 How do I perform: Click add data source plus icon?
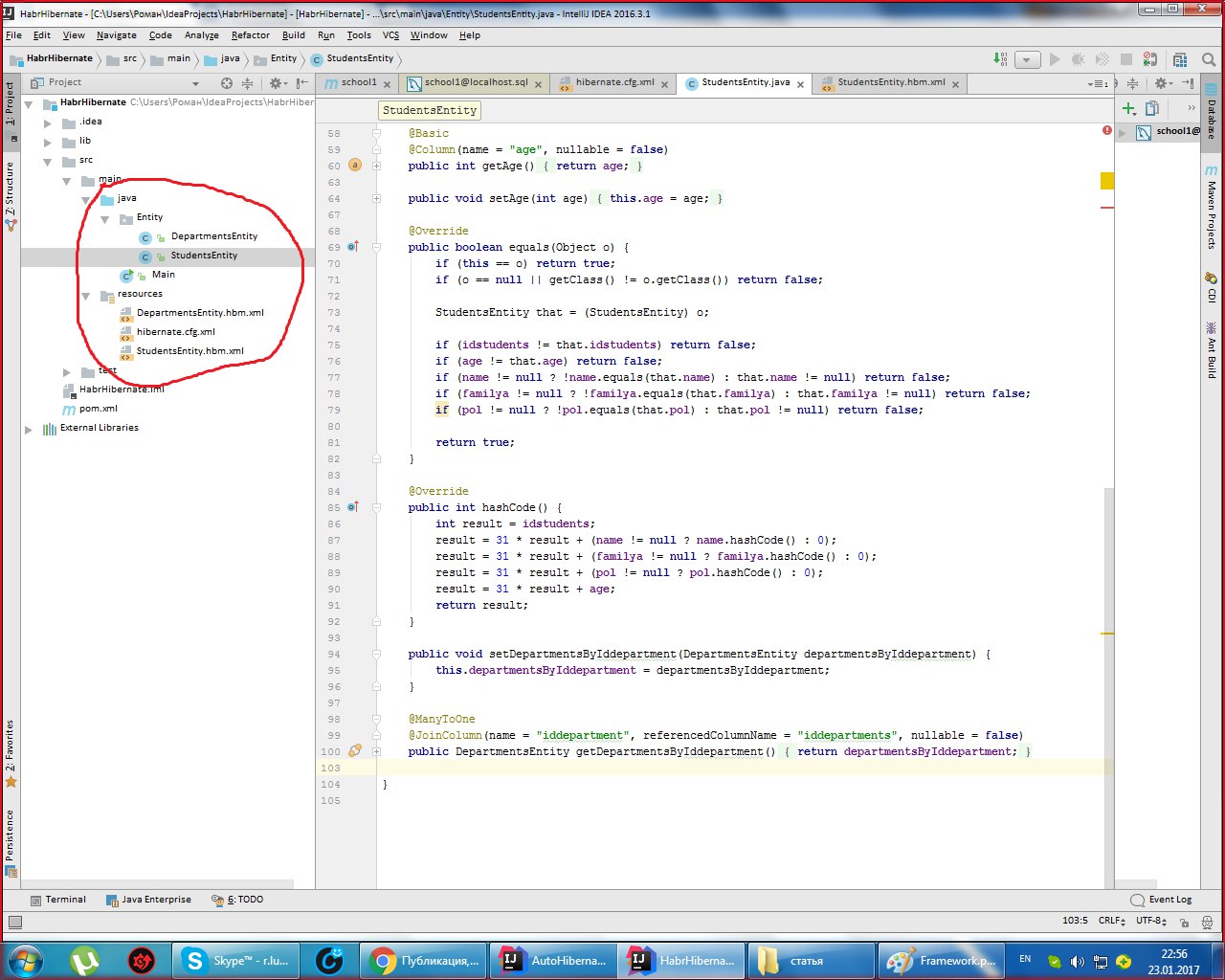click(x=1129, y=109)
